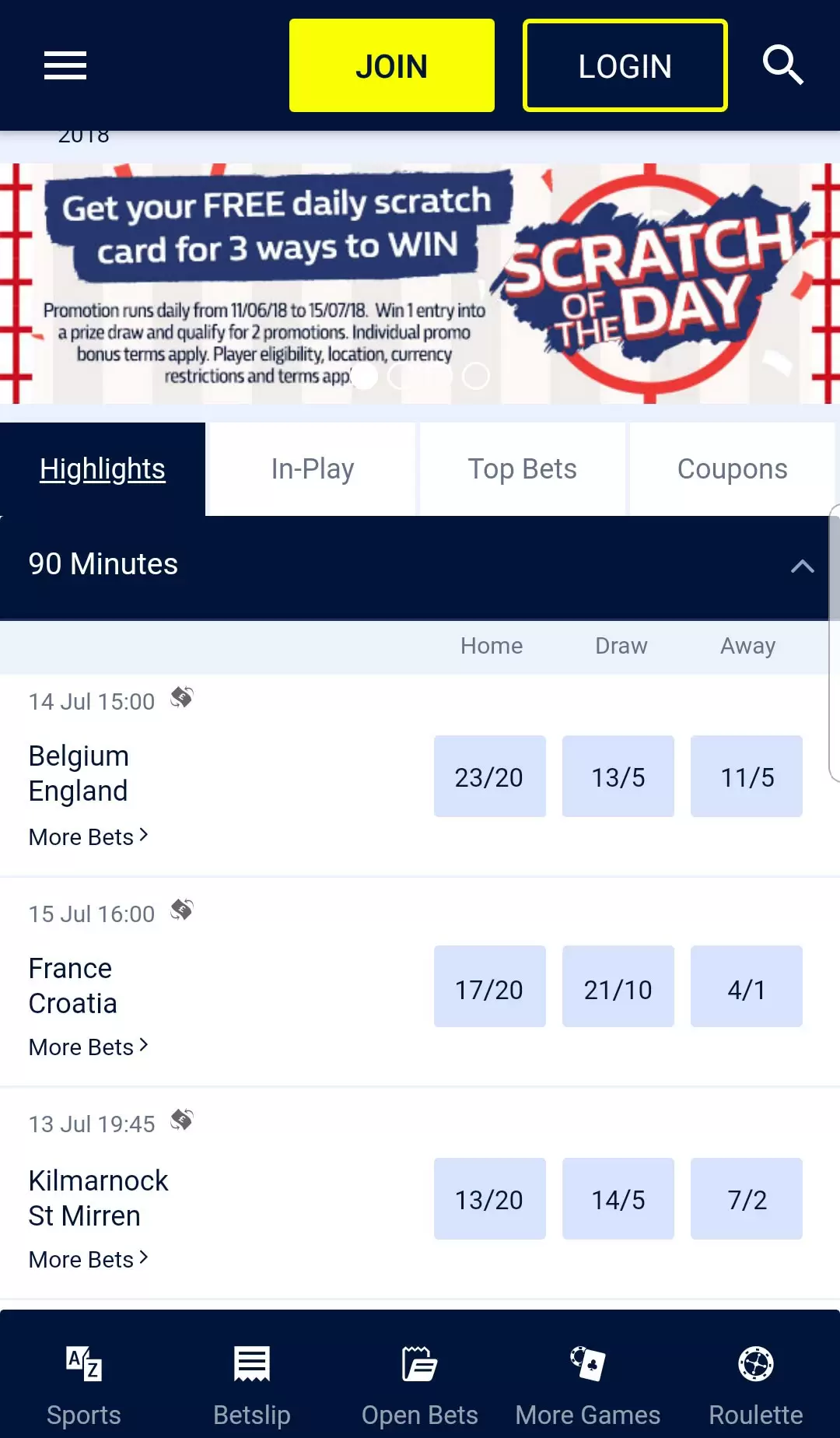The image size is (840, 1438).
Task: Click the yellow JOIN button
Action: 392,65
